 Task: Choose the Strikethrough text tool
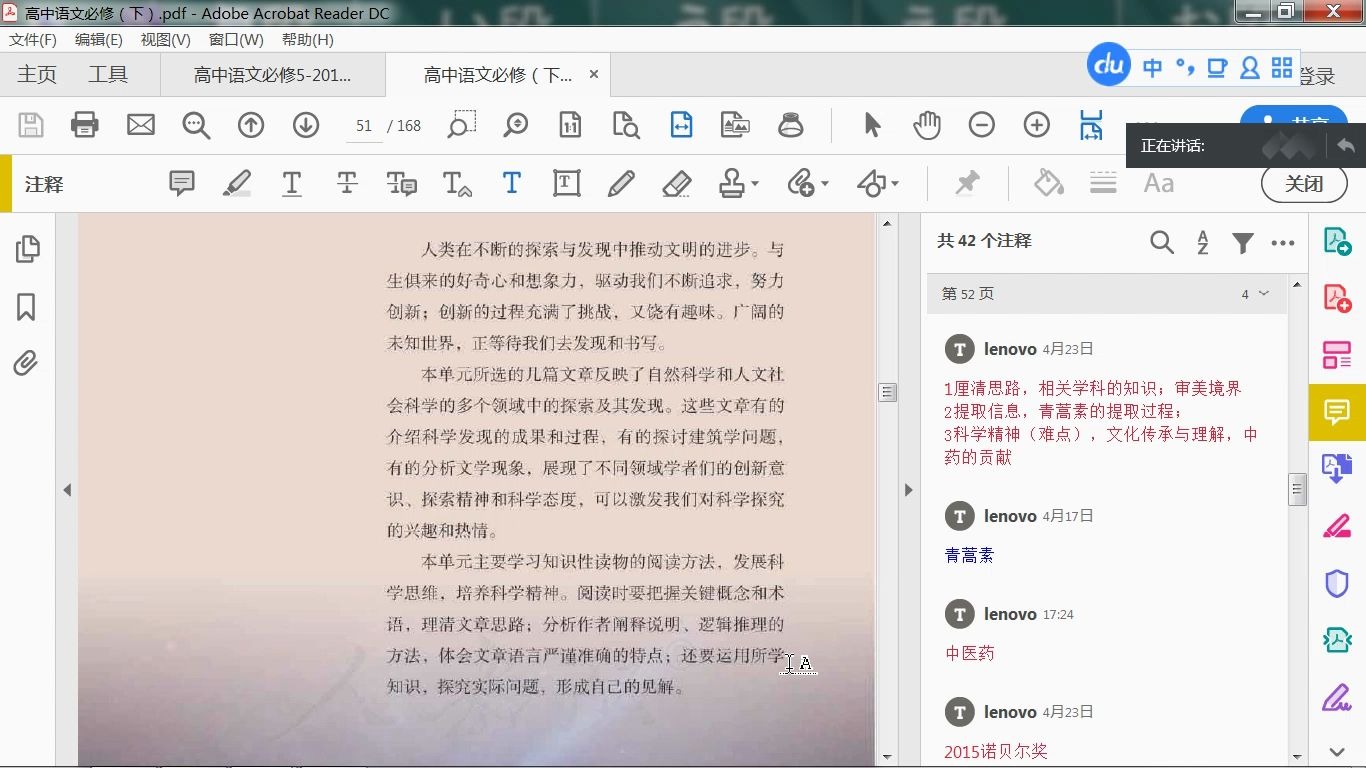tap(347, 183)
